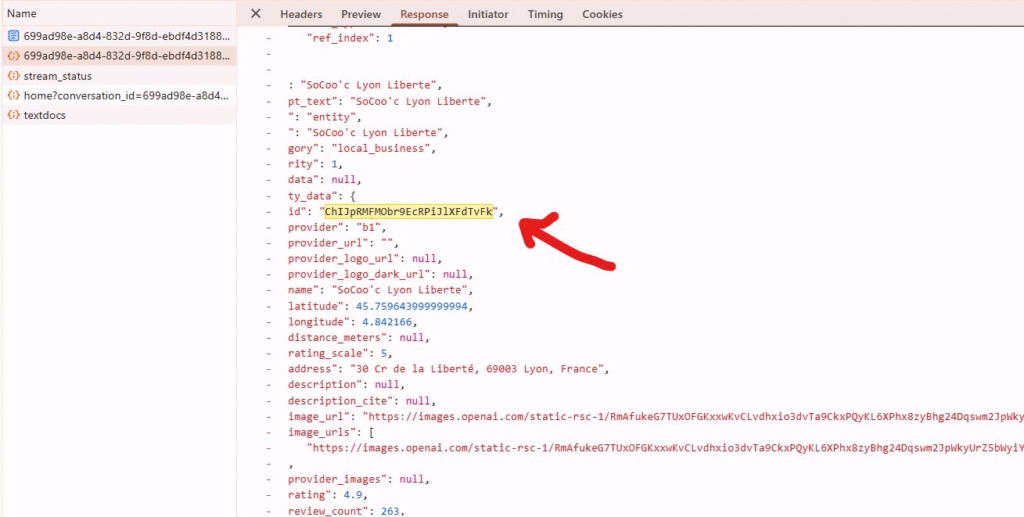Close the request details panel
This screenshot has width=1024, height=517.
point(256,14)
